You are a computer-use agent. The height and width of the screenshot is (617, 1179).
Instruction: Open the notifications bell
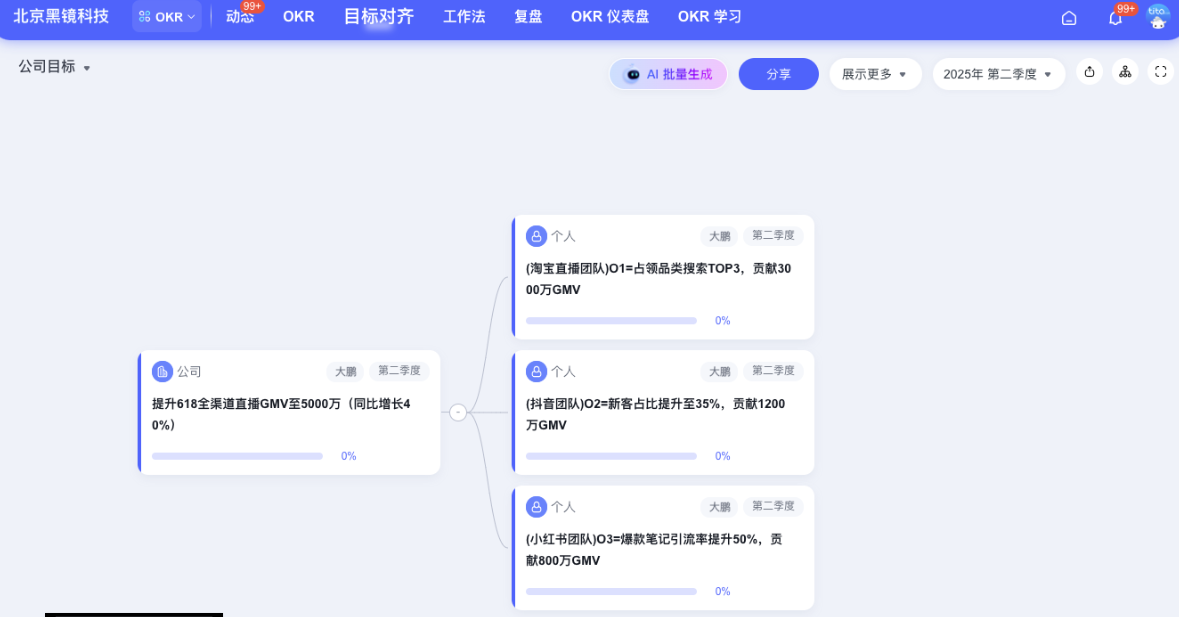click(x=1115, y=18)
